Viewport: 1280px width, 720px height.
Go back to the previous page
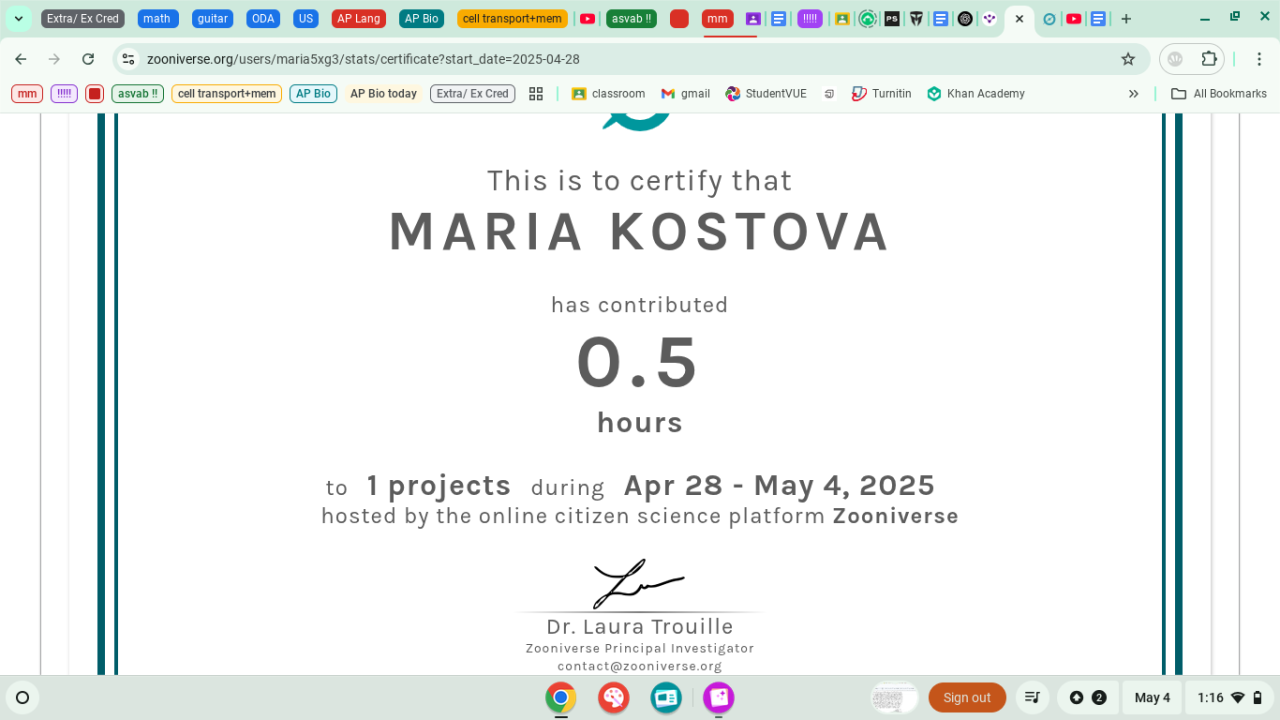[21, 59]
